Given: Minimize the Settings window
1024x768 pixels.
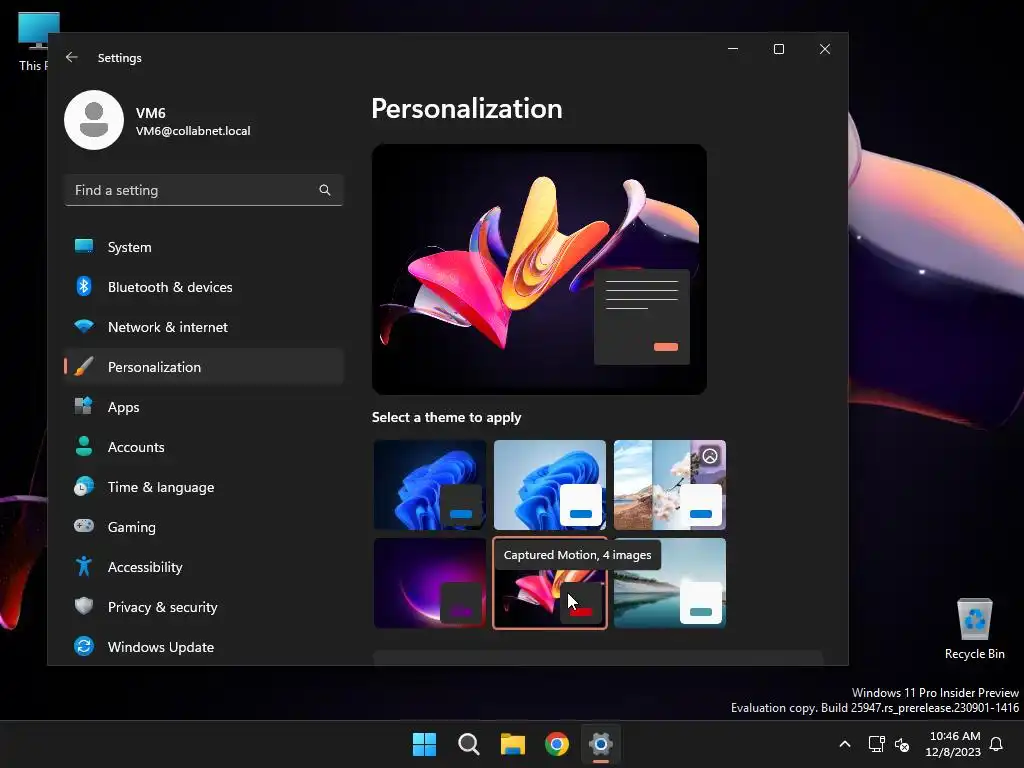Looking at the screenshot, I should (733, 49).
